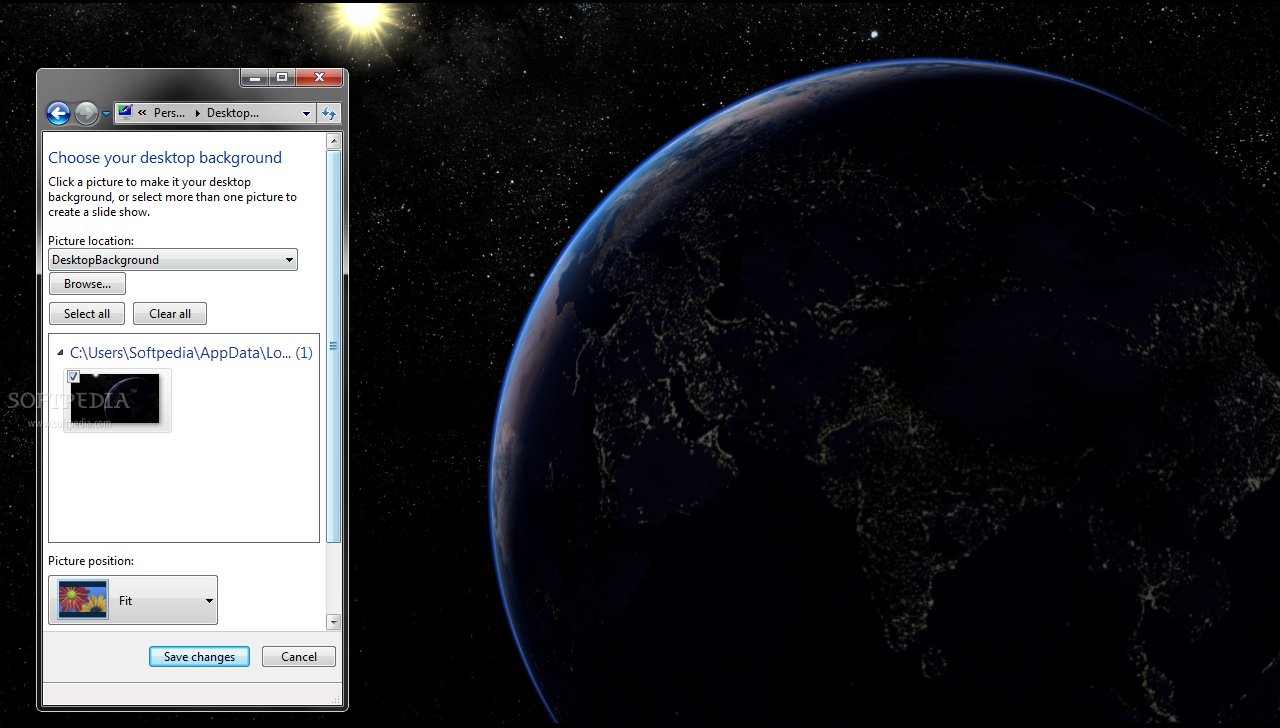Click the Clear all button

tap(170, 314)
